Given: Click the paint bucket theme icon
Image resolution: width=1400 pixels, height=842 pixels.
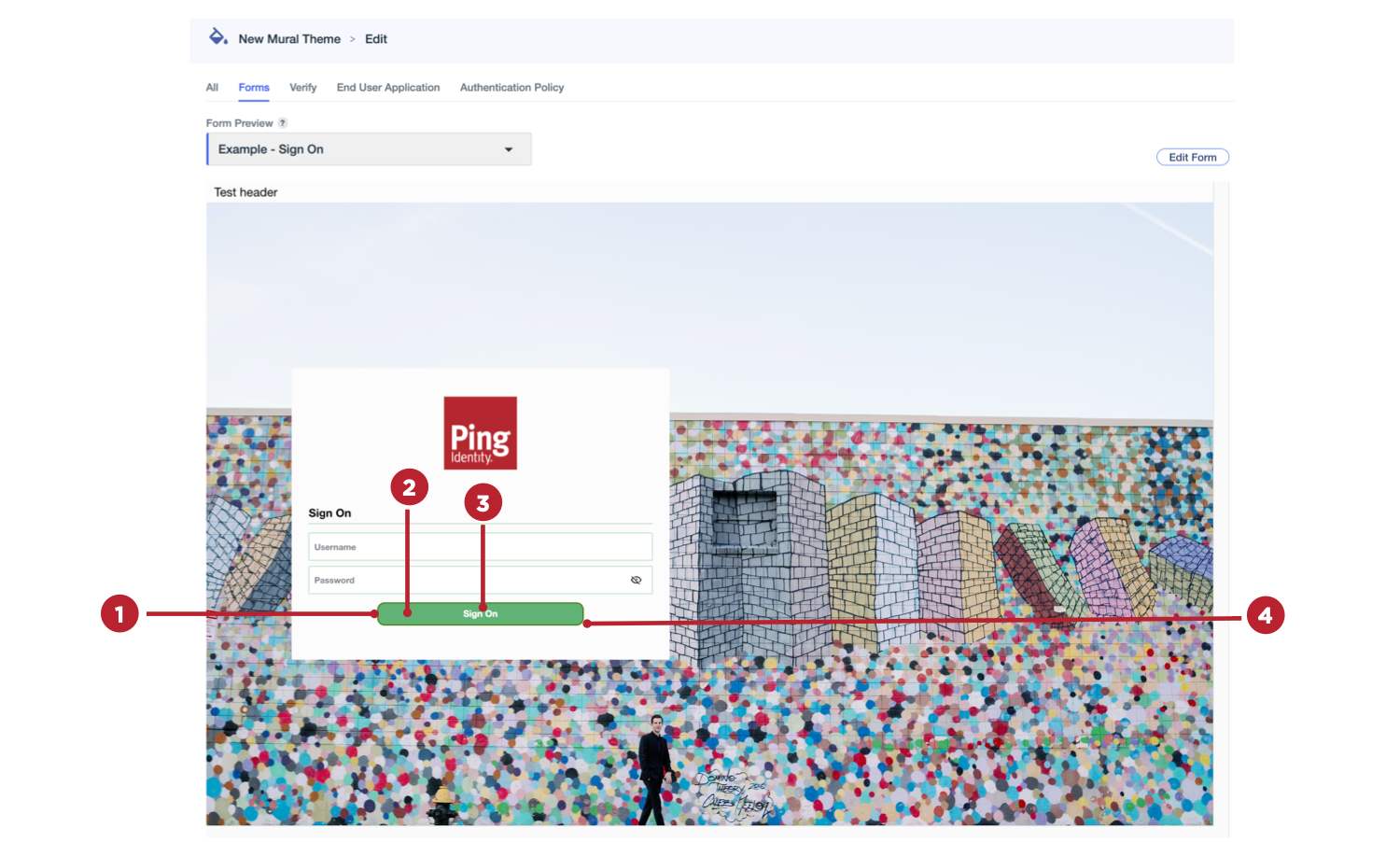Looking at the screenshot, I should 217,38.
